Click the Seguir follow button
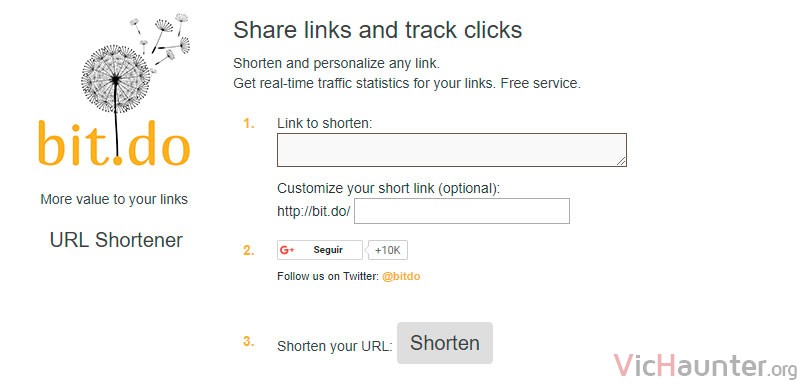This screenshot has height=386, width=807. point(320,250)
